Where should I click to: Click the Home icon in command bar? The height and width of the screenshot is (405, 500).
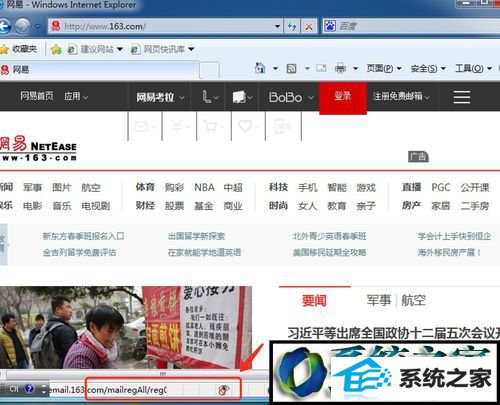coord(260,68)
